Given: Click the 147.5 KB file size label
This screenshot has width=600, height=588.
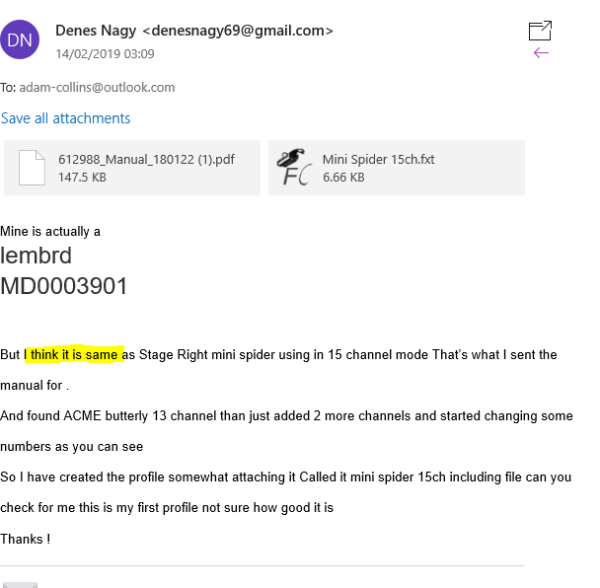Looking at the screenshot, I should (82, 177).
